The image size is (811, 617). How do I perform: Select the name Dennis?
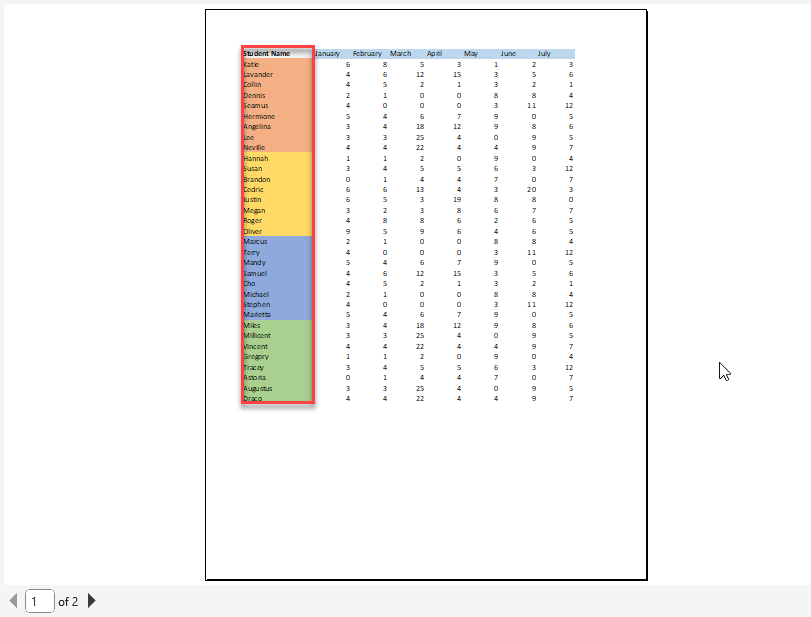[254, 95]
